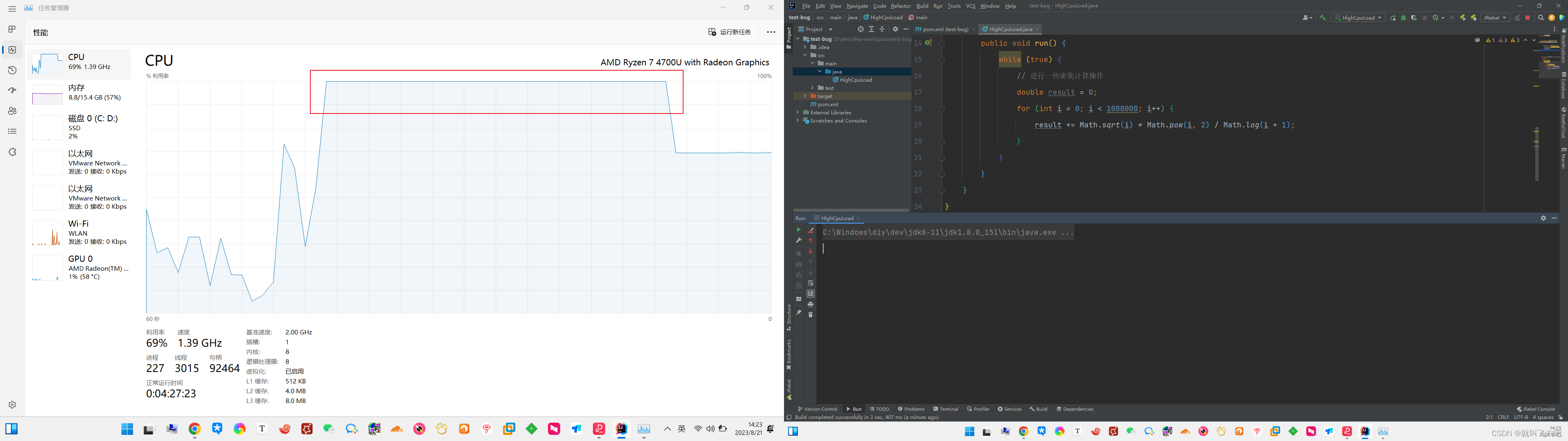Viewport: 1568px width, 441px height.
Task: Expand the target folder in project tree
Action: [805, 96]
